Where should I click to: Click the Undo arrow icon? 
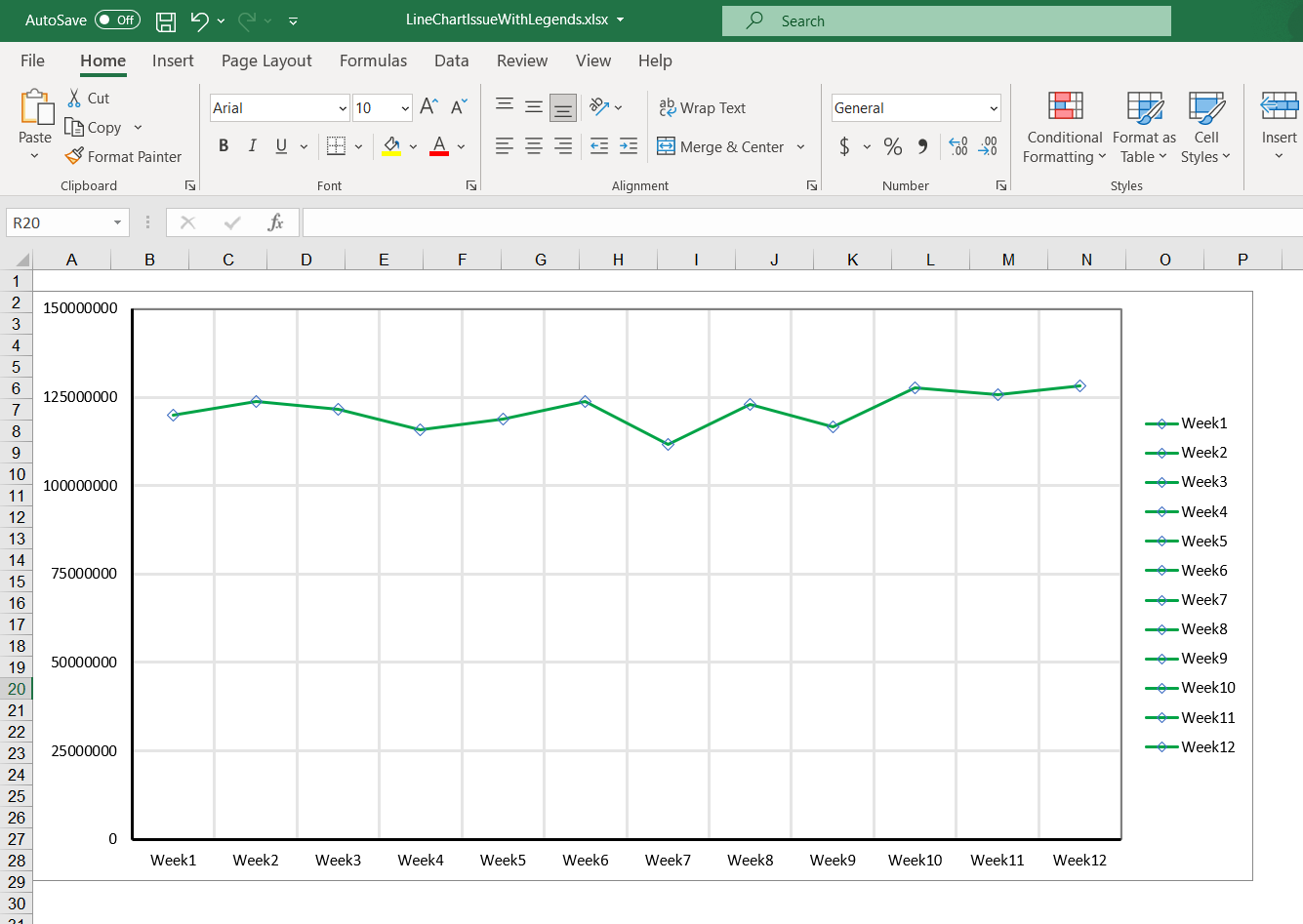point(200,20)
